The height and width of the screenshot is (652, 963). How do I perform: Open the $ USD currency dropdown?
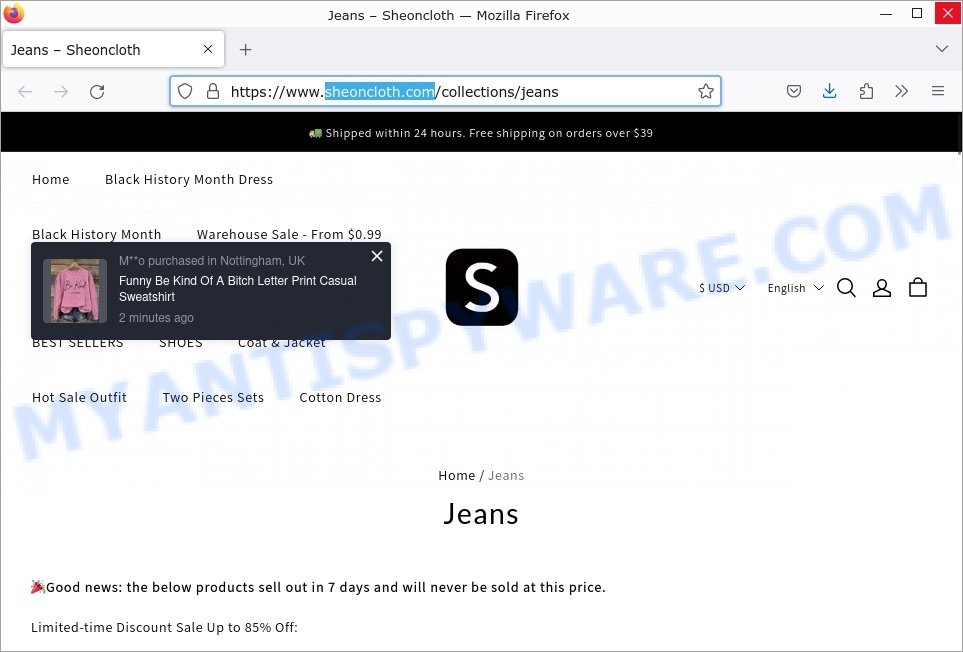pos(722,288)
